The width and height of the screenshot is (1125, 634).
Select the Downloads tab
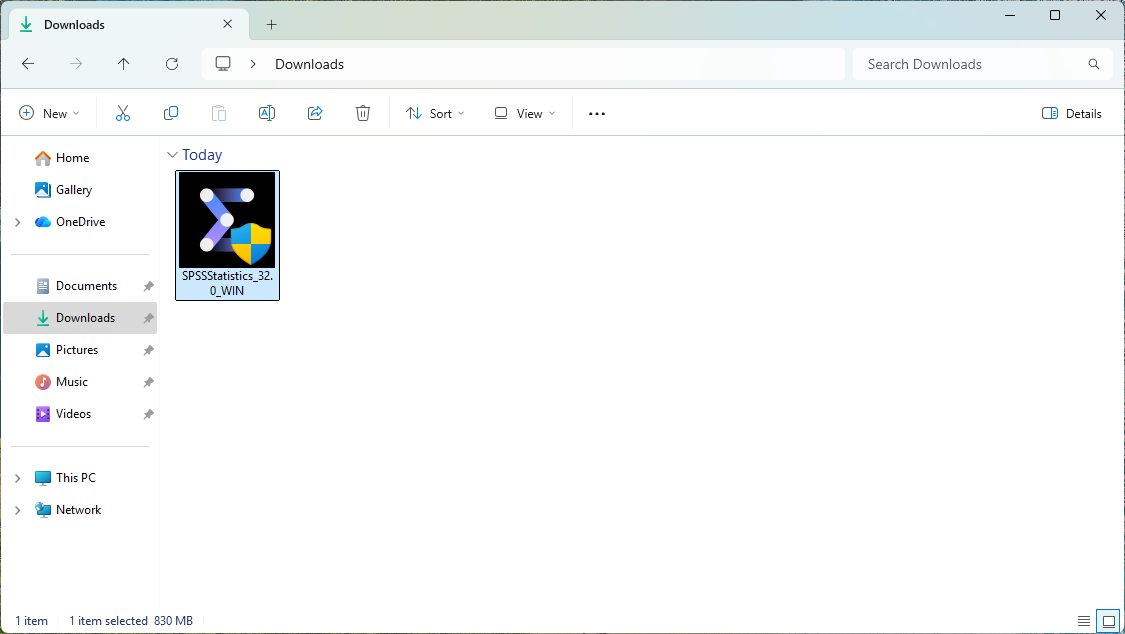tap(129, 24)
